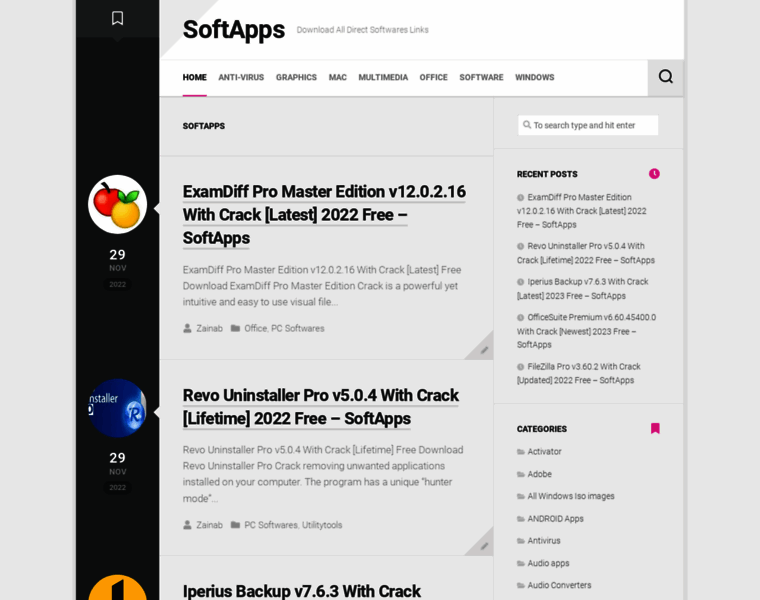Open recent post Iperius Backup v7.6.3

(583, 289)
